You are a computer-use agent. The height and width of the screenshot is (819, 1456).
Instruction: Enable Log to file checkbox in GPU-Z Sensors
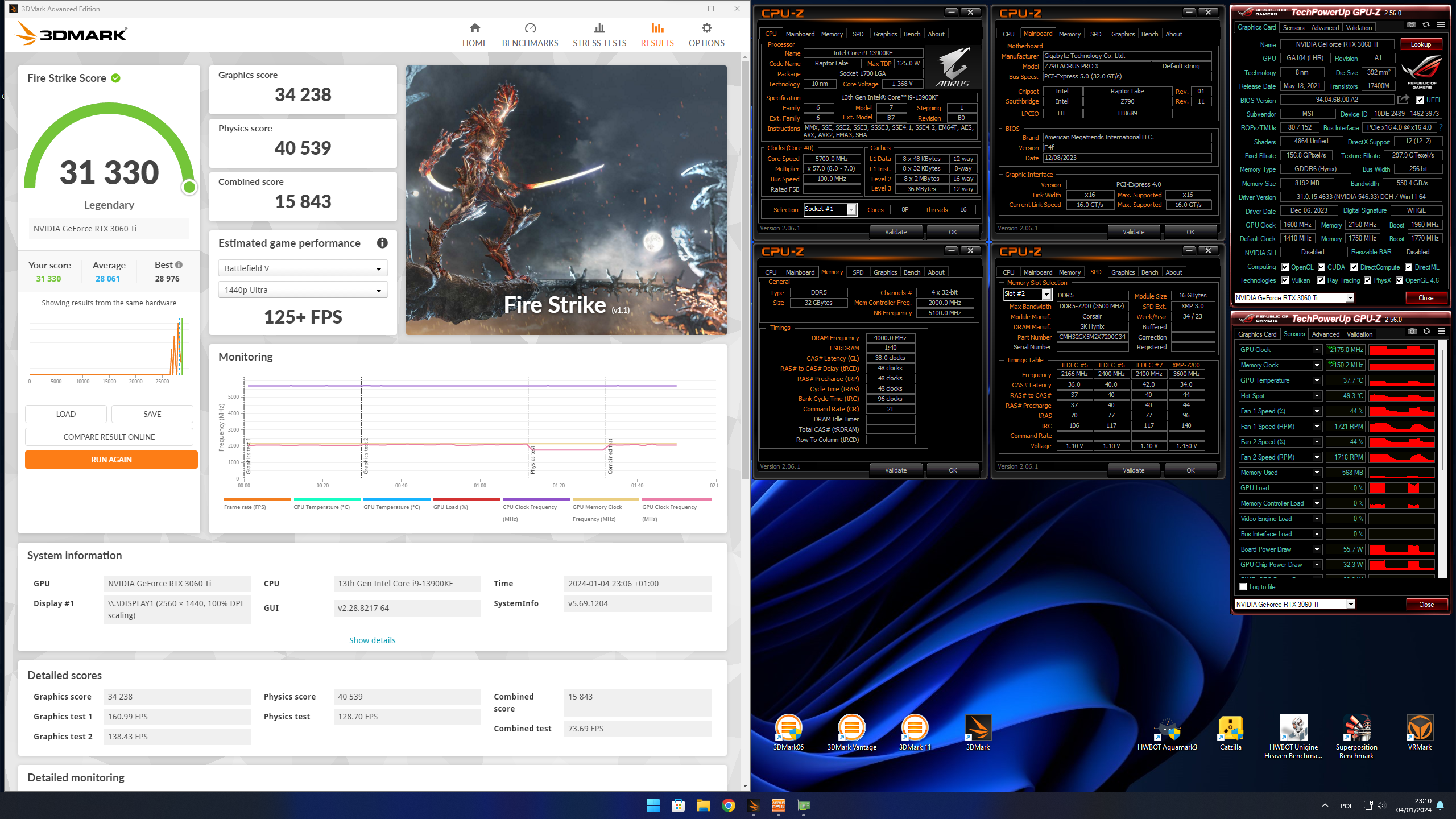(1243, 587)
